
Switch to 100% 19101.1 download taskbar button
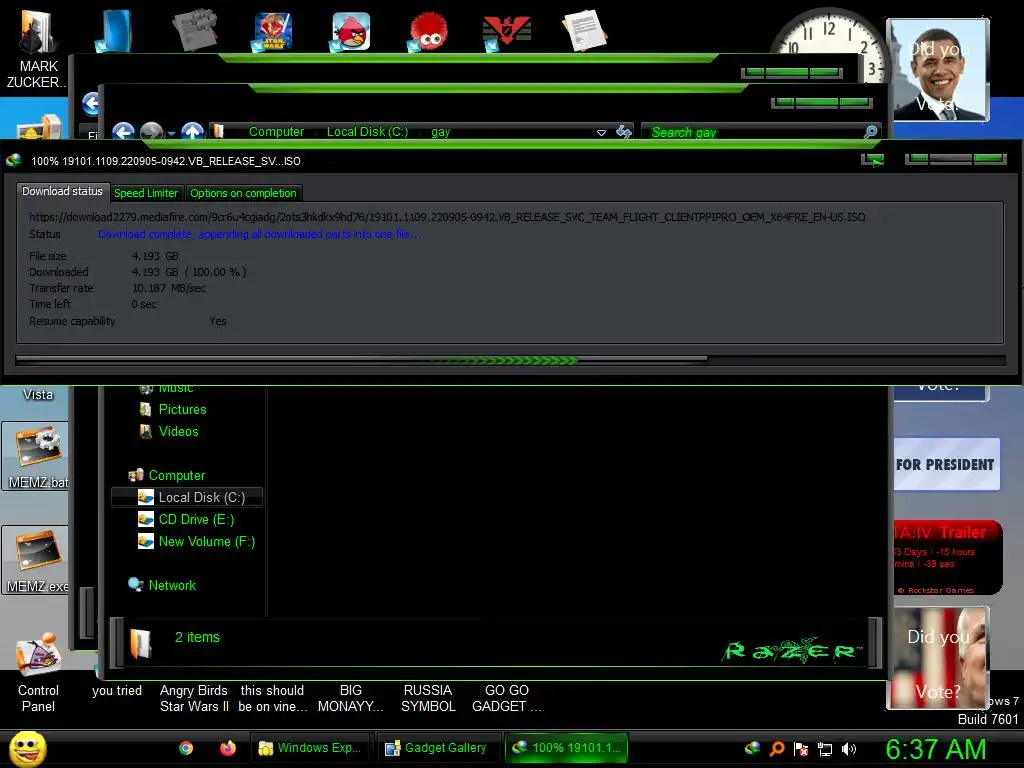click(567, 748)
